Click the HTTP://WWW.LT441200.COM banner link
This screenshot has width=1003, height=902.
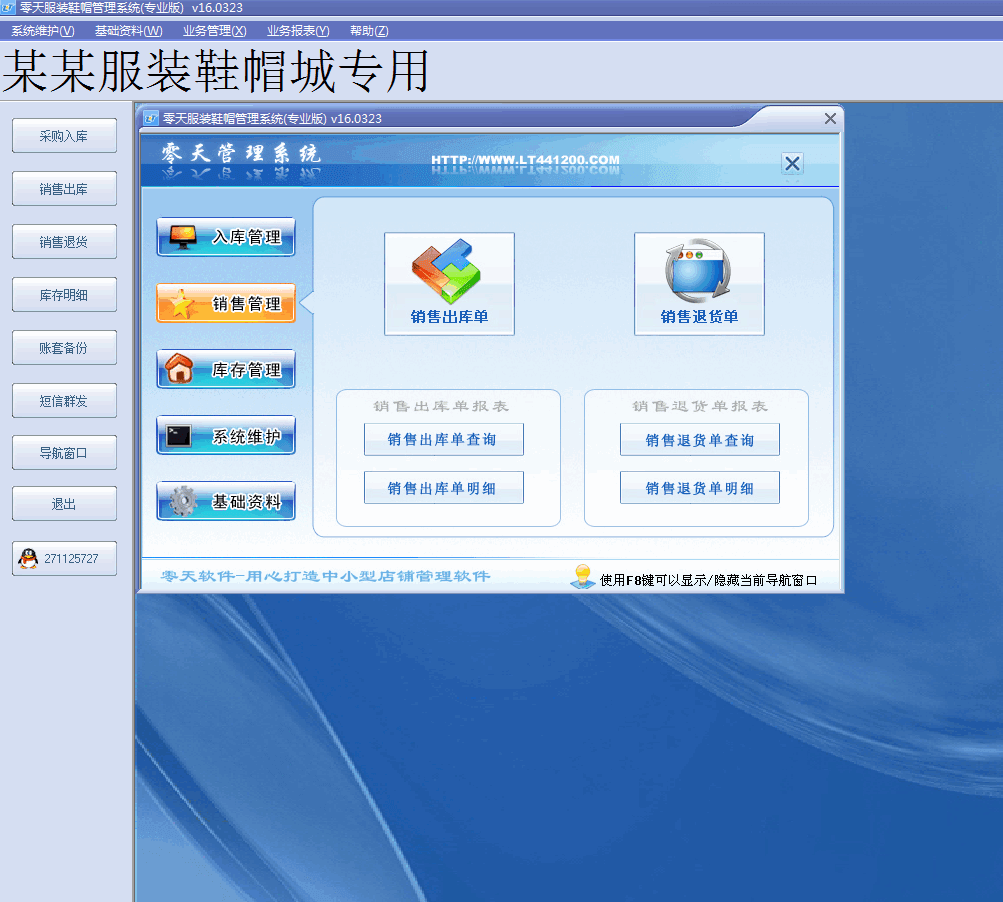pyautogui.click(x=525, y=160)
